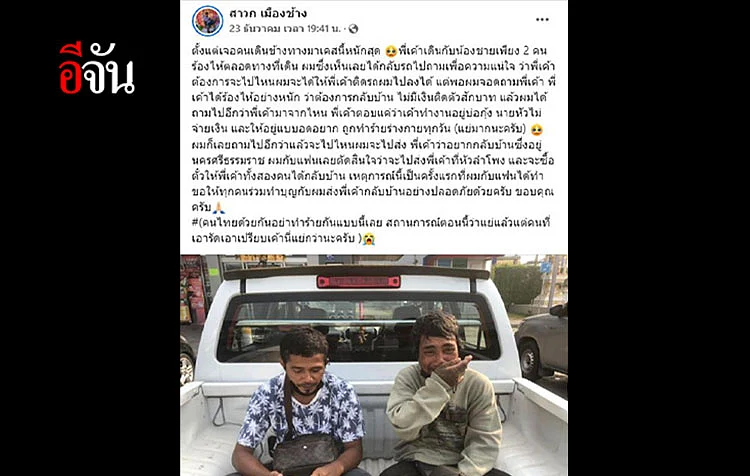Click the man in the floral shirt
750x476 pixels.
[x=301, y=402]
